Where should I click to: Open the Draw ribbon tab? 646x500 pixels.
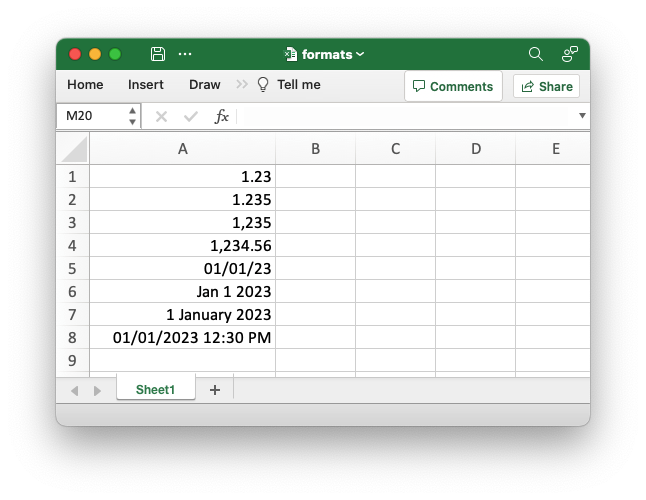(x=204, y=85)
